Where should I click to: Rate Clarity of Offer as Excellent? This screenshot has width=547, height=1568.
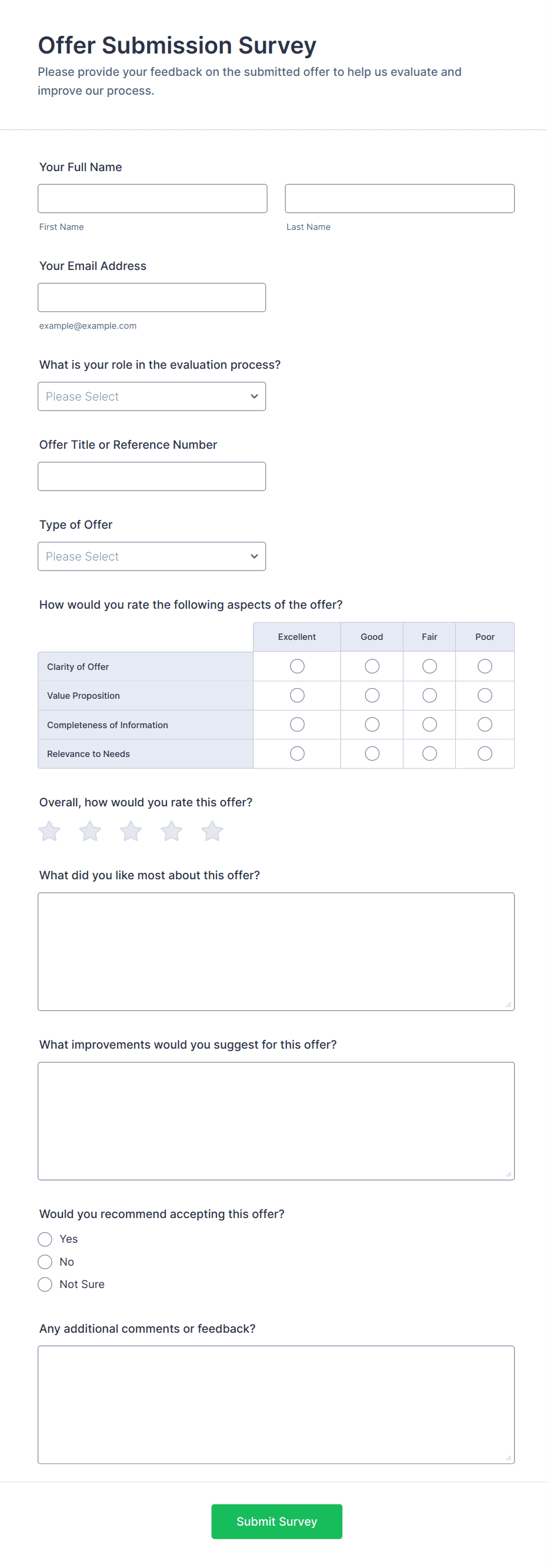[297, 666]
